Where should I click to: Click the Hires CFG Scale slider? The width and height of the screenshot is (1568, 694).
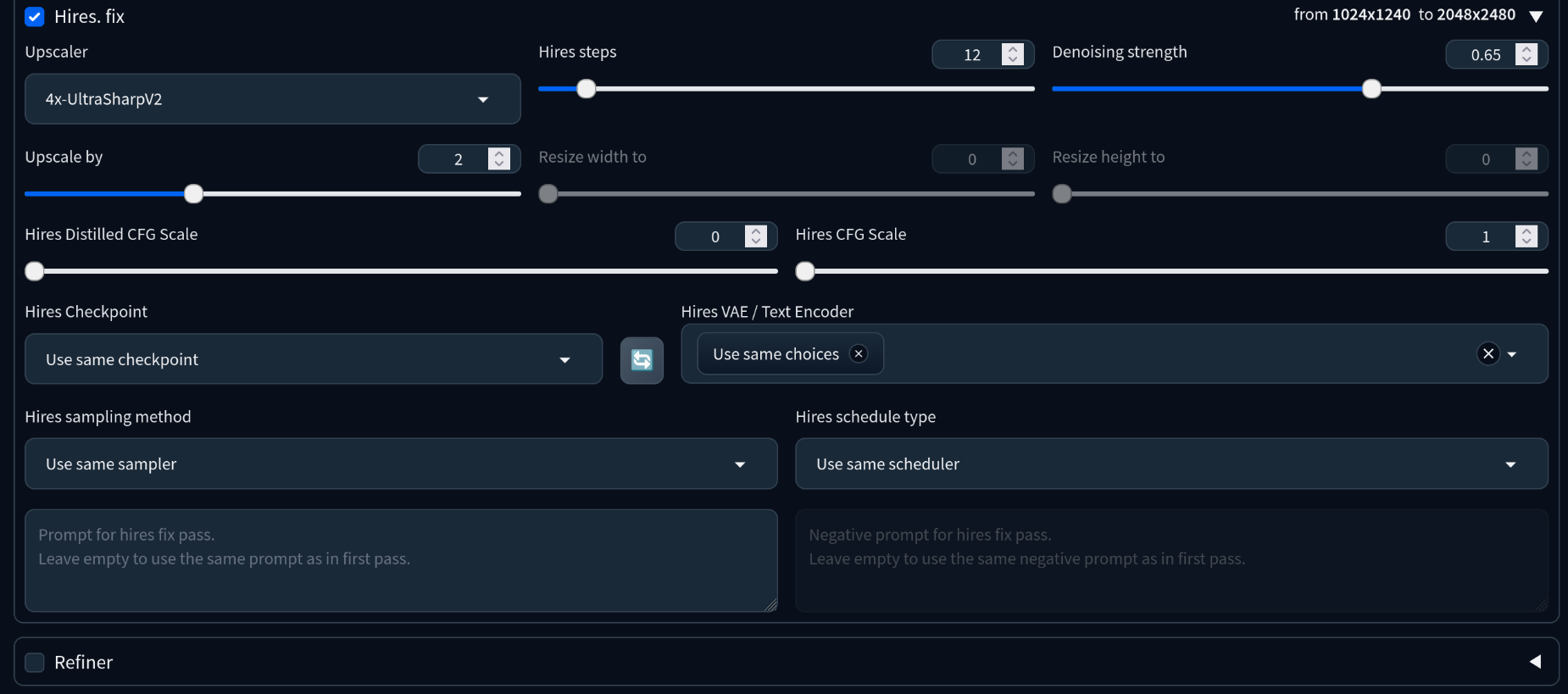tap(1171, 271)
